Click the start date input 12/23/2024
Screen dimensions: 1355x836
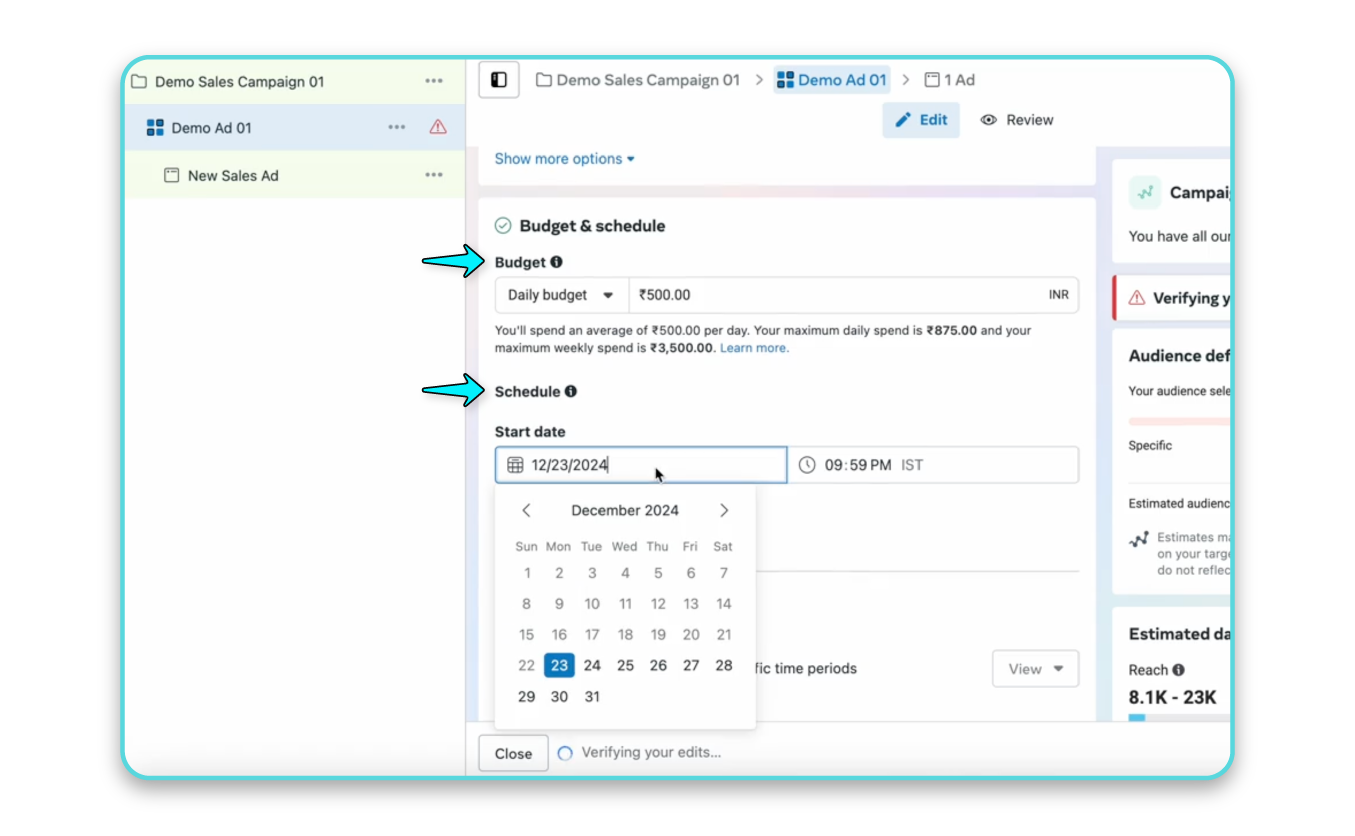[641, 465]
